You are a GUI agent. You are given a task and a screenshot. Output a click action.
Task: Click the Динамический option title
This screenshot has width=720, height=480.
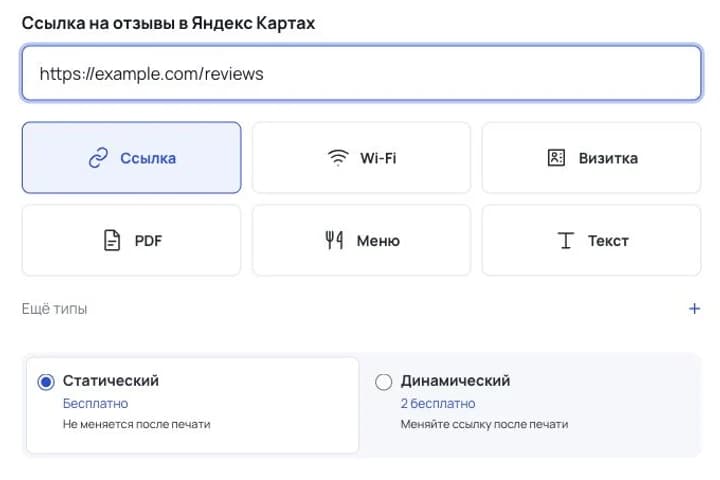pos(455,380)
